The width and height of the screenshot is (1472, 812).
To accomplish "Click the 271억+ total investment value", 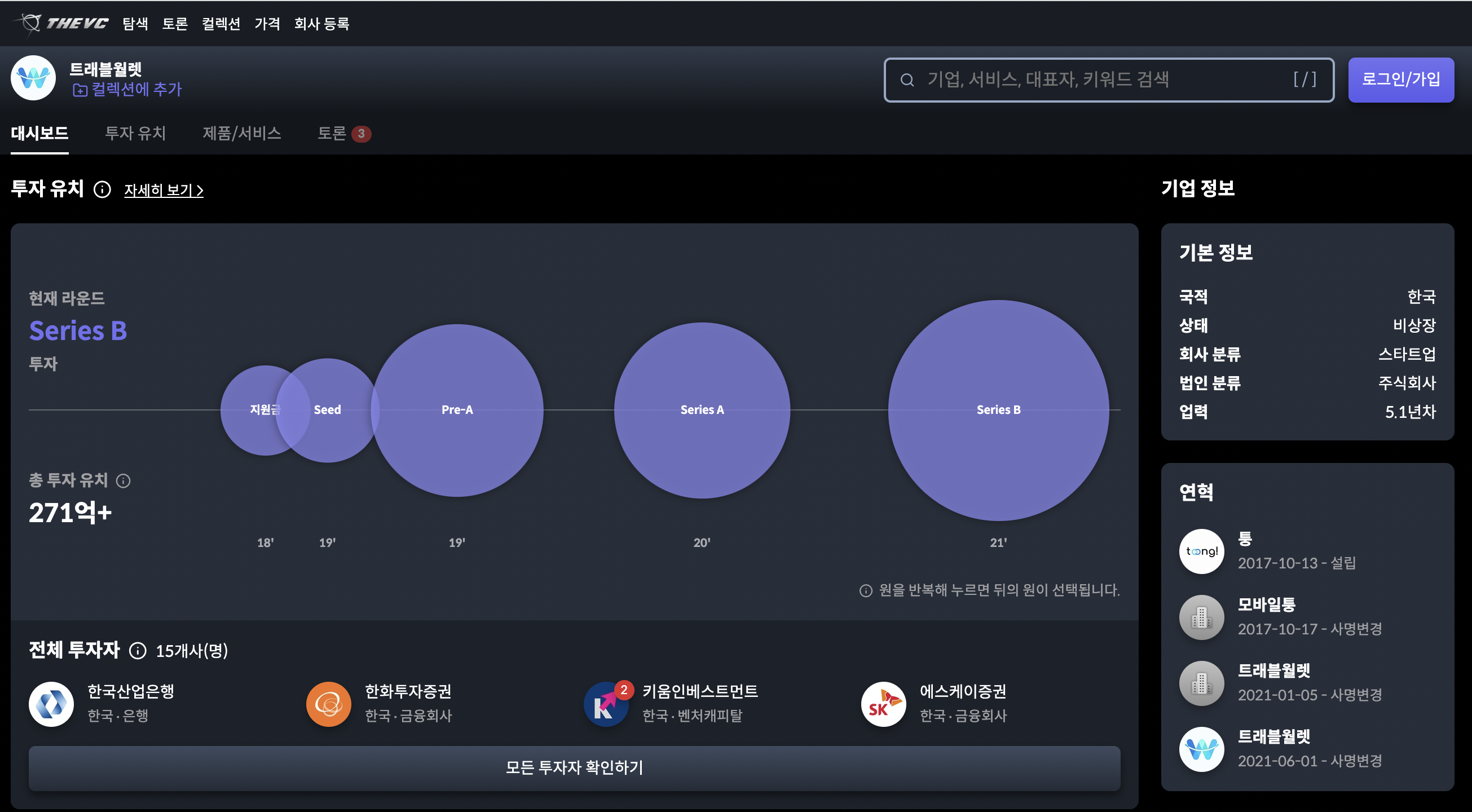I will (70, 513).
